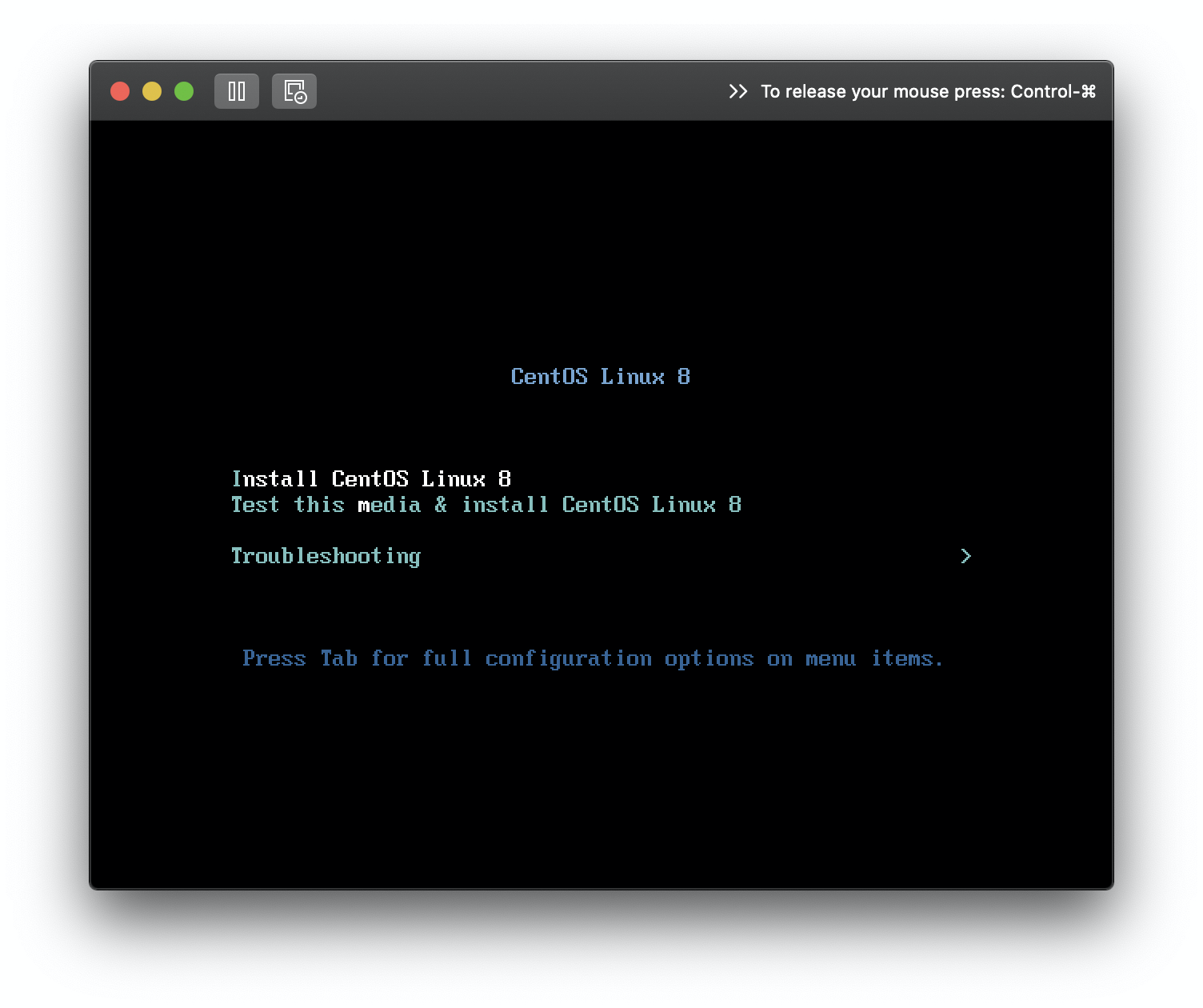The height and width of the screenshot is (1008, 1203).
Task: Enter full screen with green button
Action: click(x=184, y=91)
